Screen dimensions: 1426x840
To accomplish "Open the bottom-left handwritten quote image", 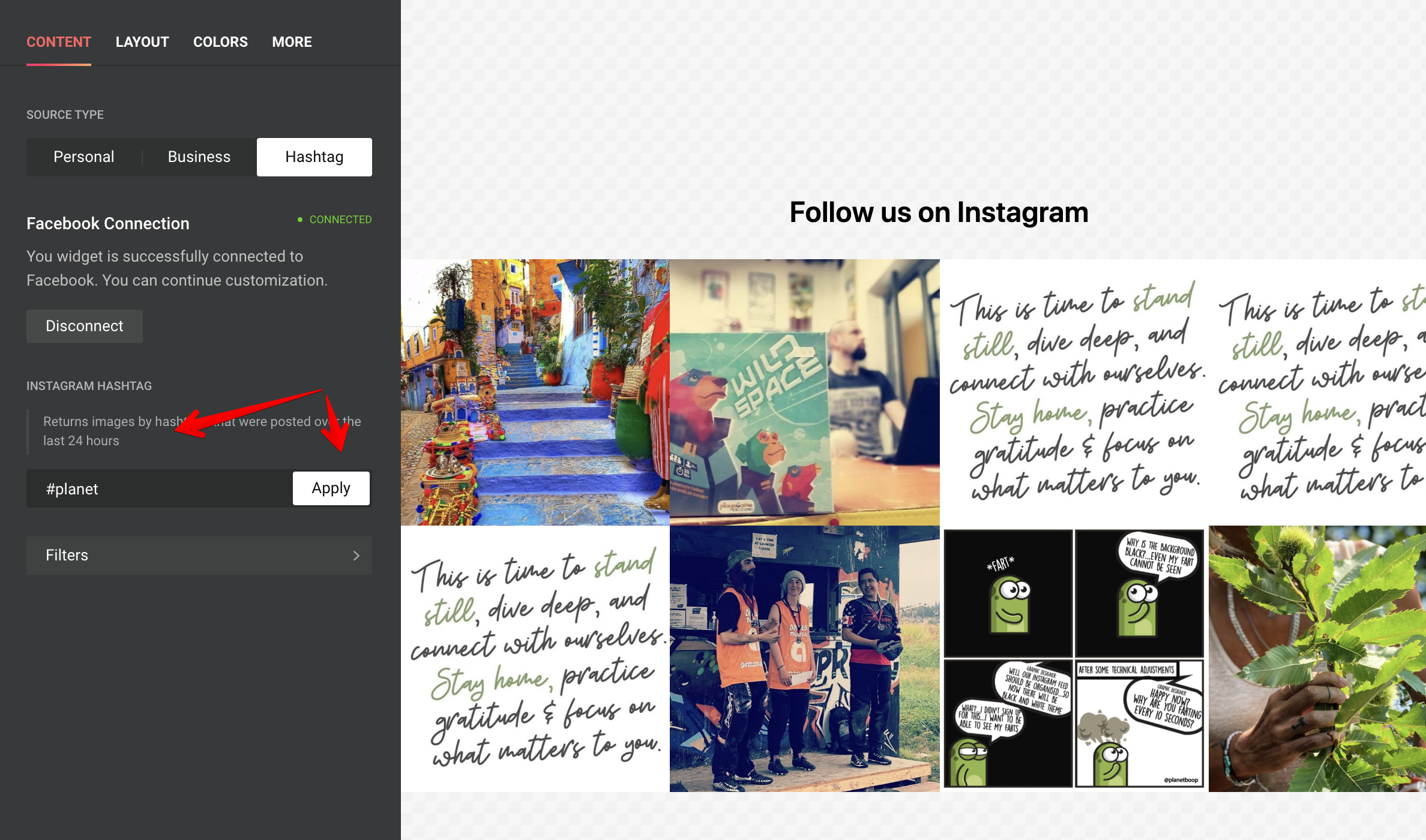I will (535, 659).
